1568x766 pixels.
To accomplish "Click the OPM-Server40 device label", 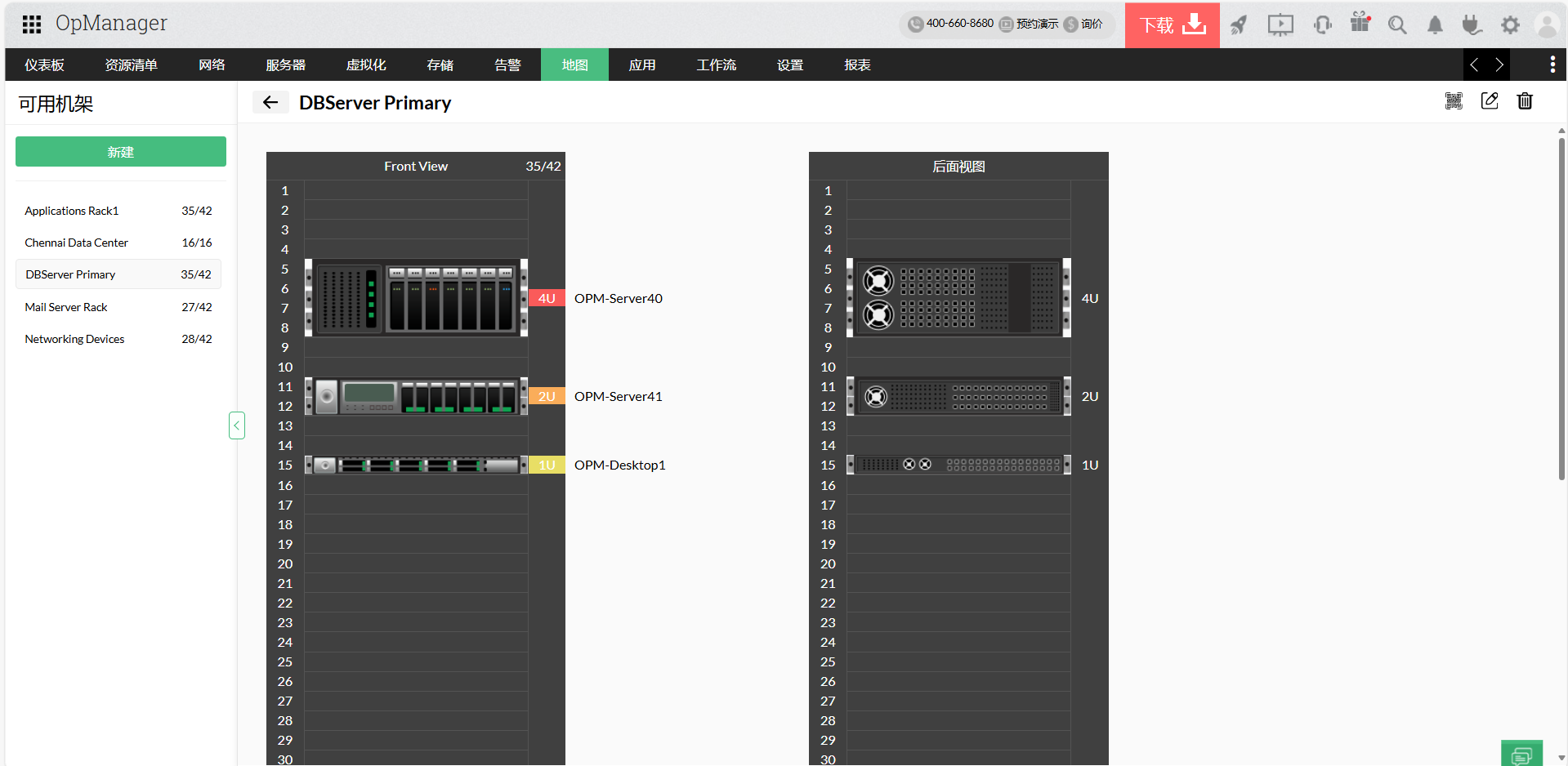I will point(619,298).
